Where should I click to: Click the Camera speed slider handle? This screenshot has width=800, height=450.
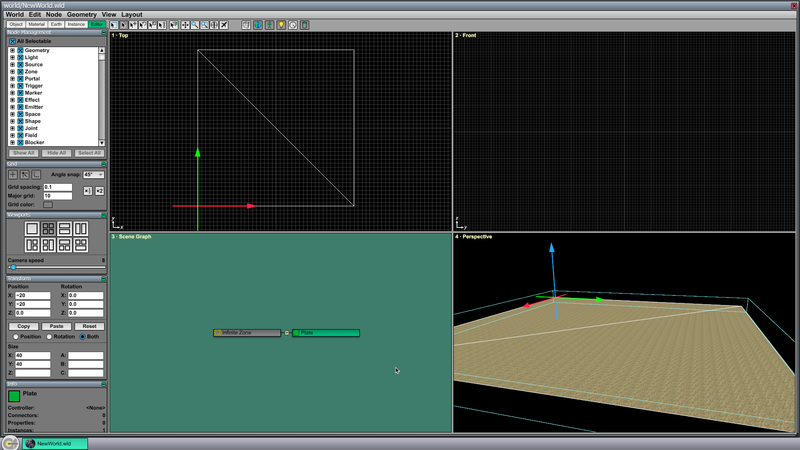pyautogui.click(x=13, y=267)
